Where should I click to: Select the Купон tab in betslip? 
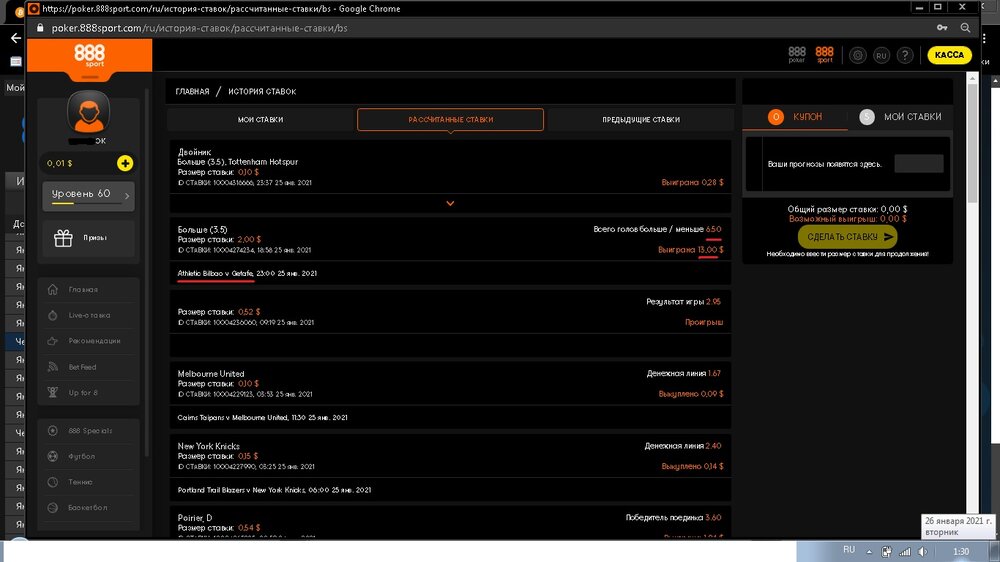pos(795,117)
